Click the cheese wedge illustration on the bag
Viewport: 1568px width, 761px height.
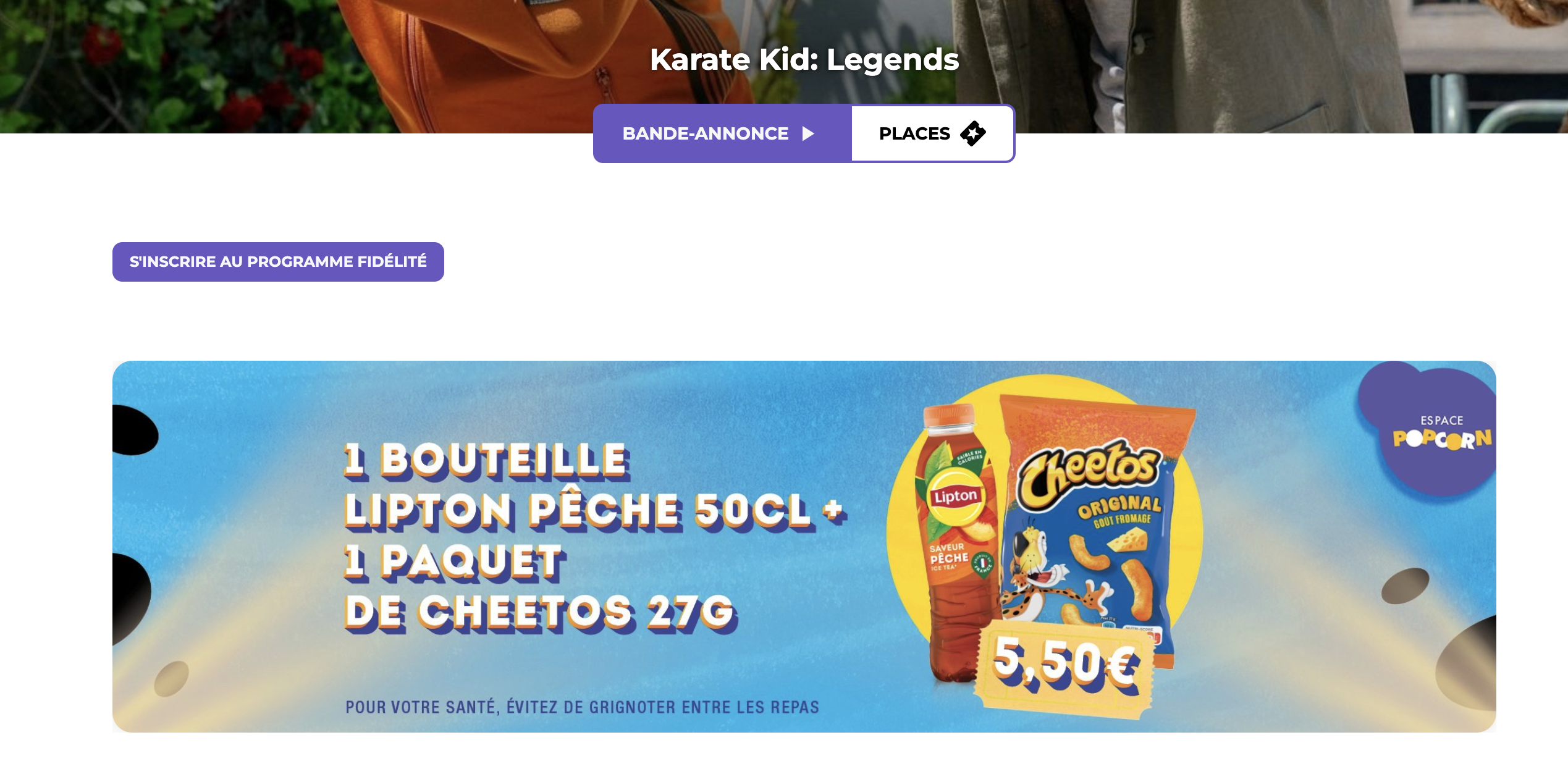1128,542
